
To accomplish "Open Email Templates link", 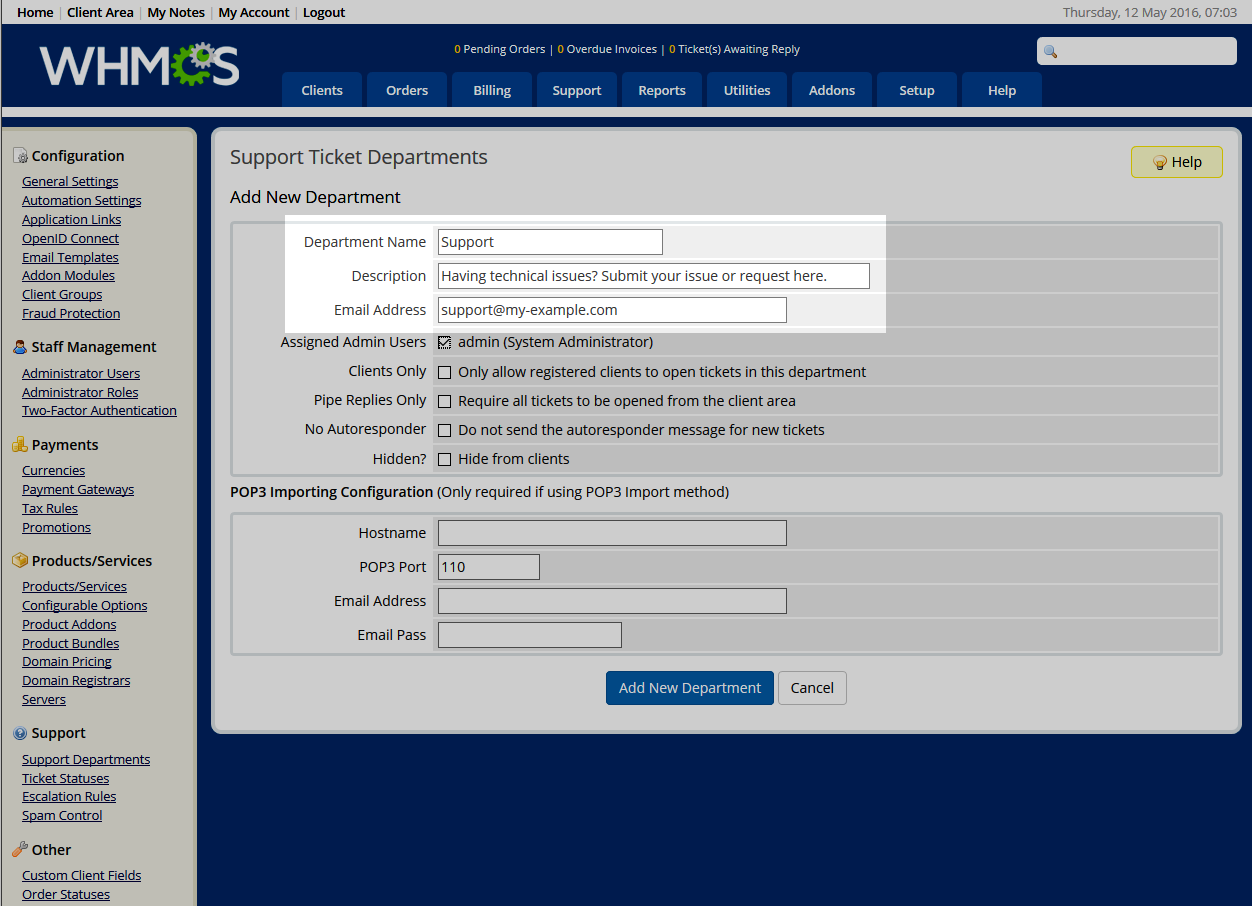I will (x=70, y=258).
